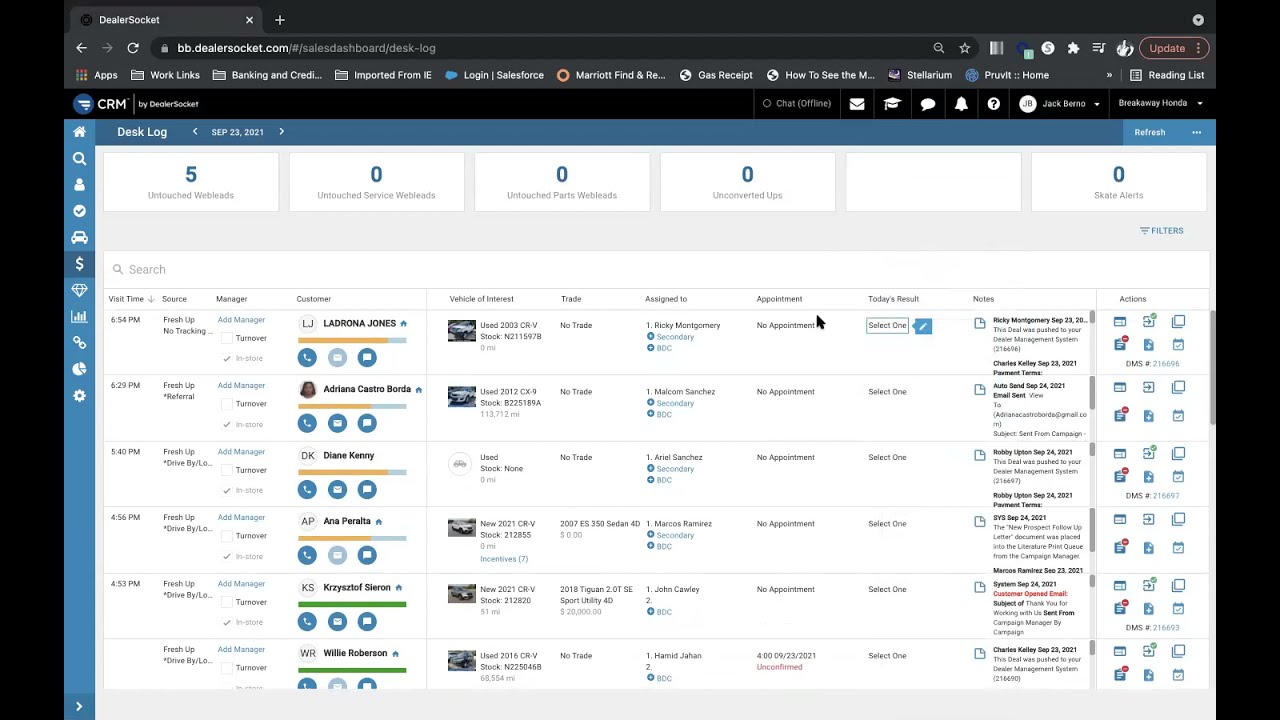The width and height of the screenshot is (1280, 720).
Task: Open the search magnifier icon in the left sidebar
Action: [x=79, y=158]
